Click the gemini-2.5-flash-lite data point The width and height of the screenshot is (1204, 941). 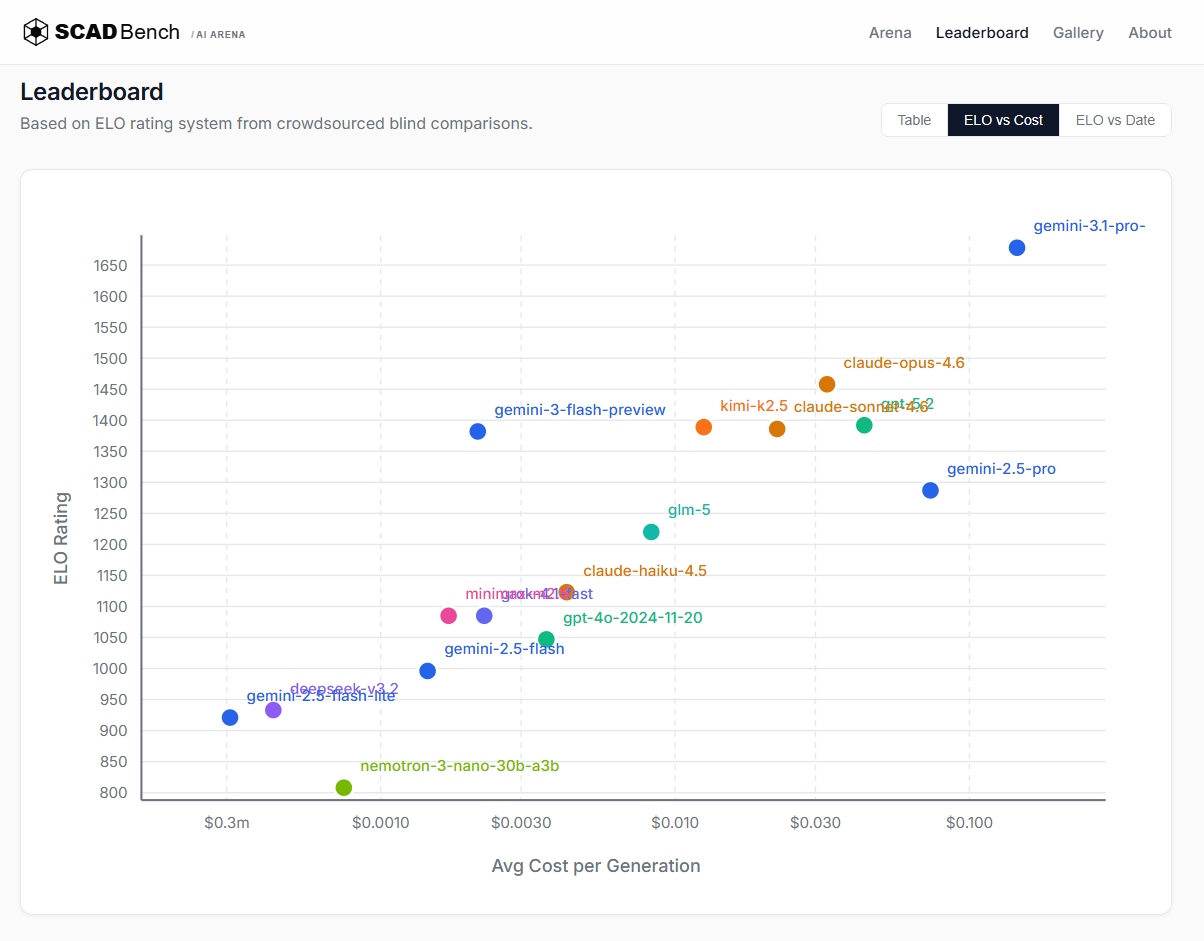click(x=230, y=718)
